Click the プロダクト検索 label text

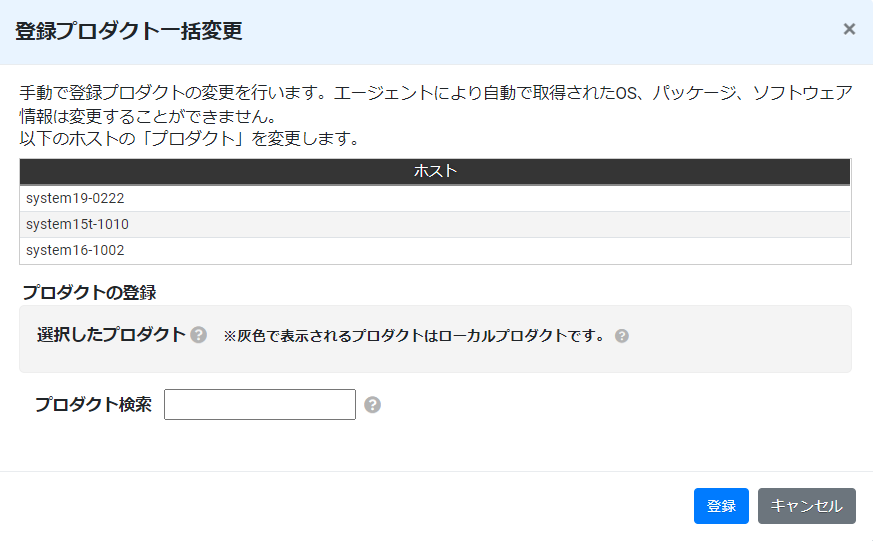click(93, 404)
